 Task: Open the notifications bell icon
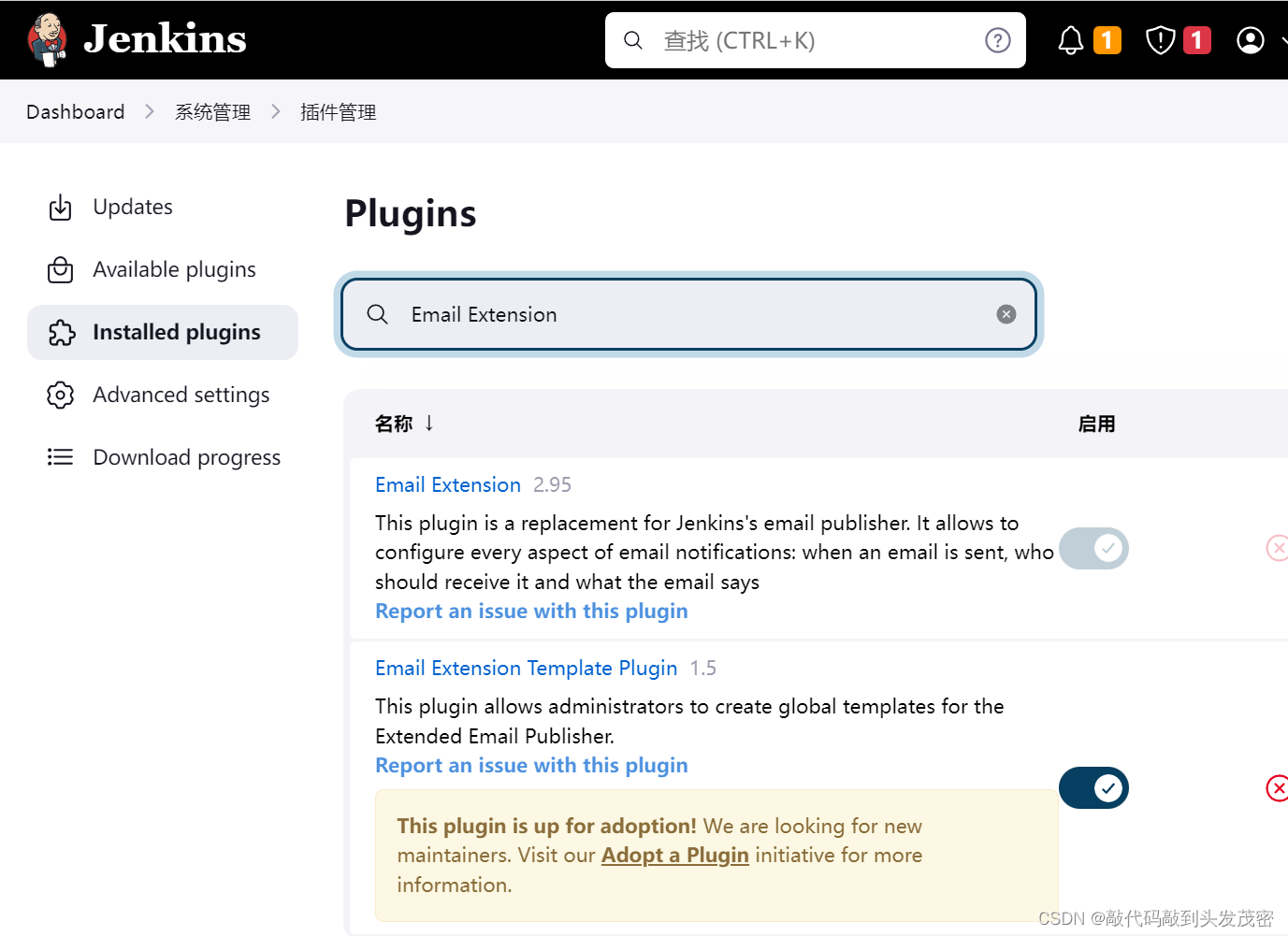[1071, 40]
